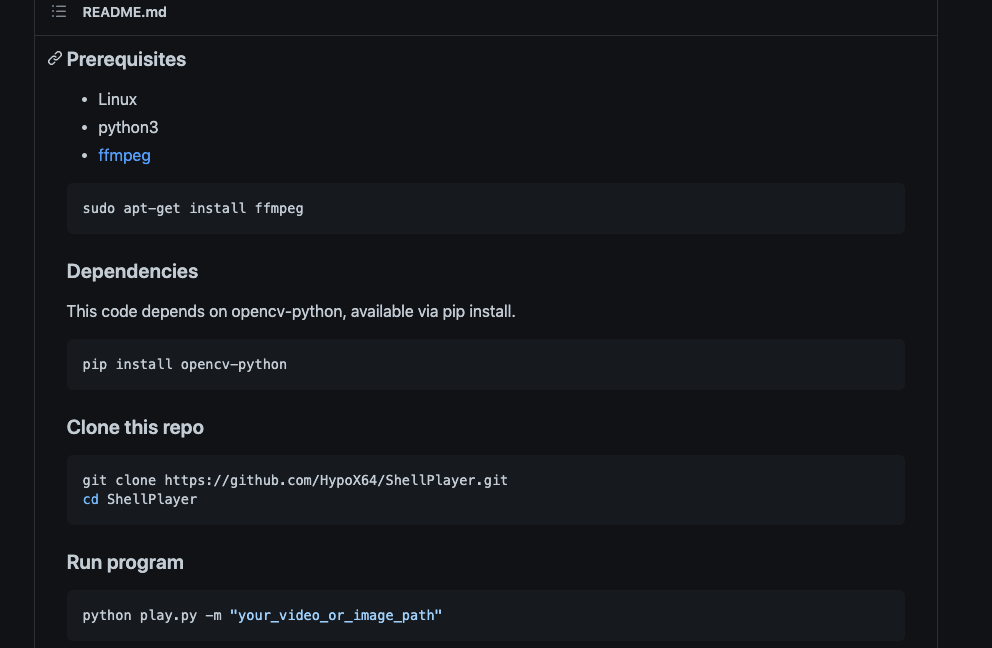992x648 pixels.
Task: Click the cd ShellPlayer command line
Action: pyautogui.click(x=140, y=499)
